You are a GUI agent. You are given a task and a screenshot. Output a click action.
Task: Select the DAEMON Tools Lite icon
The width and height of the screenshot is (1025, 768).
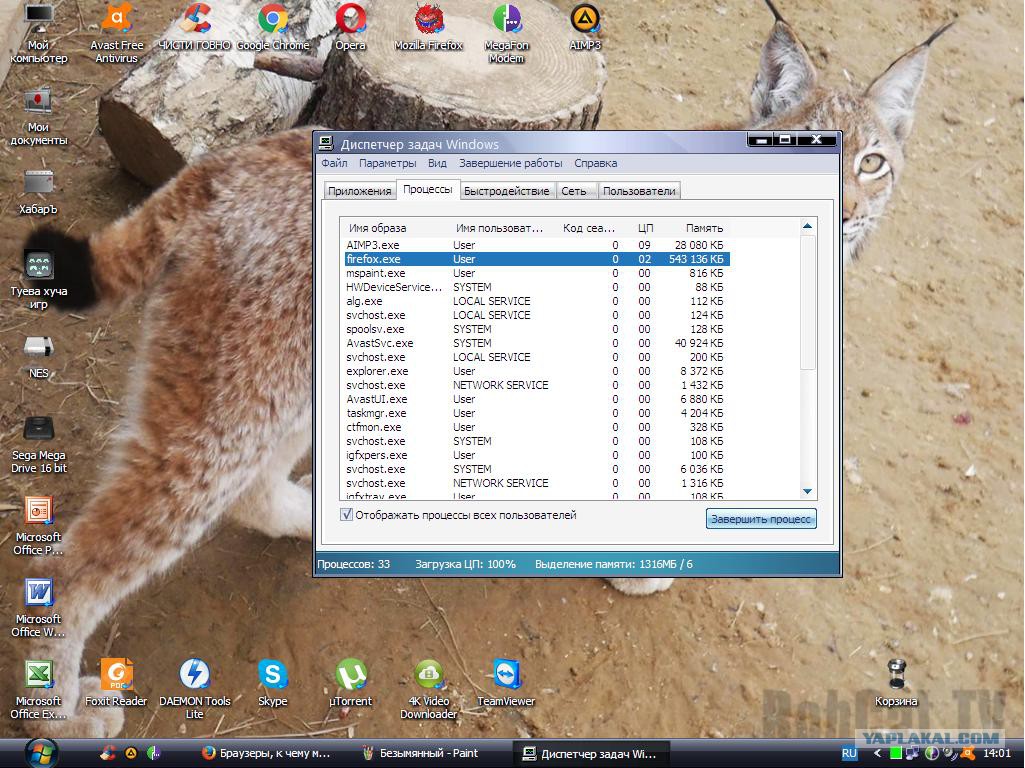pyautogui.click(x=194, y=690)
